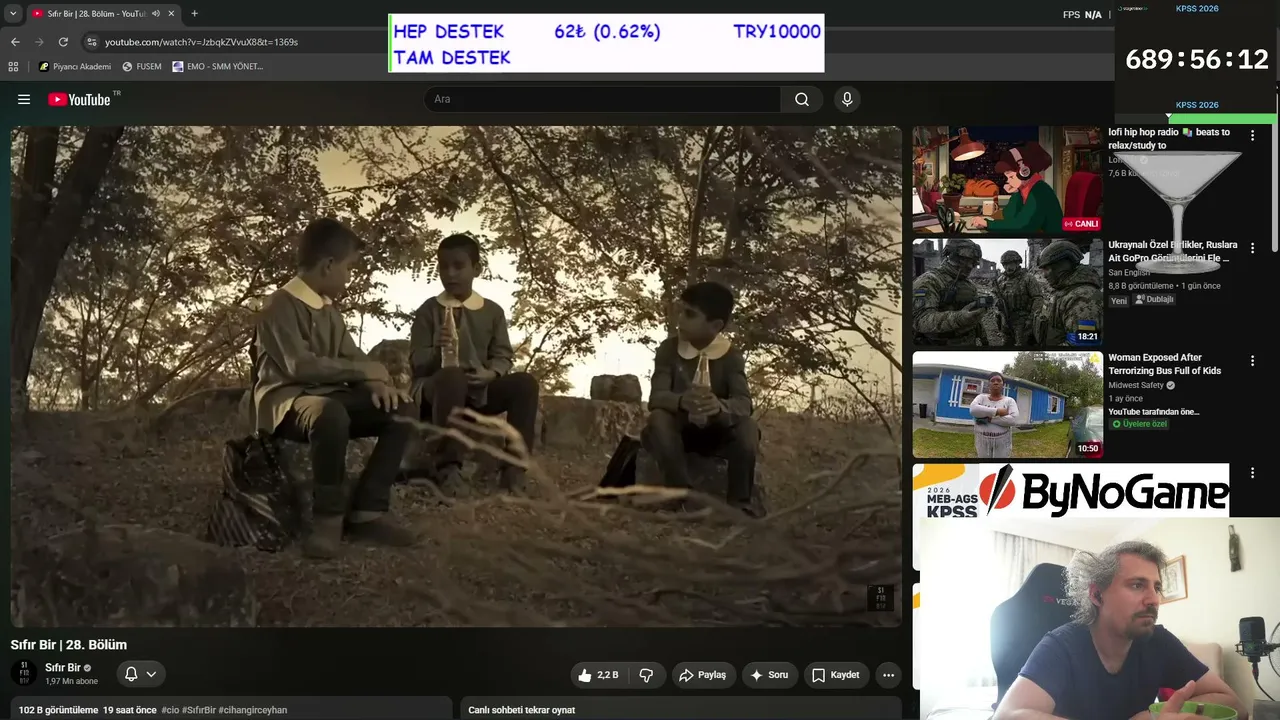Click the Dublajlı badge under the Ukraynalı video
This screenshot has width=1280, height=720.
point(1154,300)
